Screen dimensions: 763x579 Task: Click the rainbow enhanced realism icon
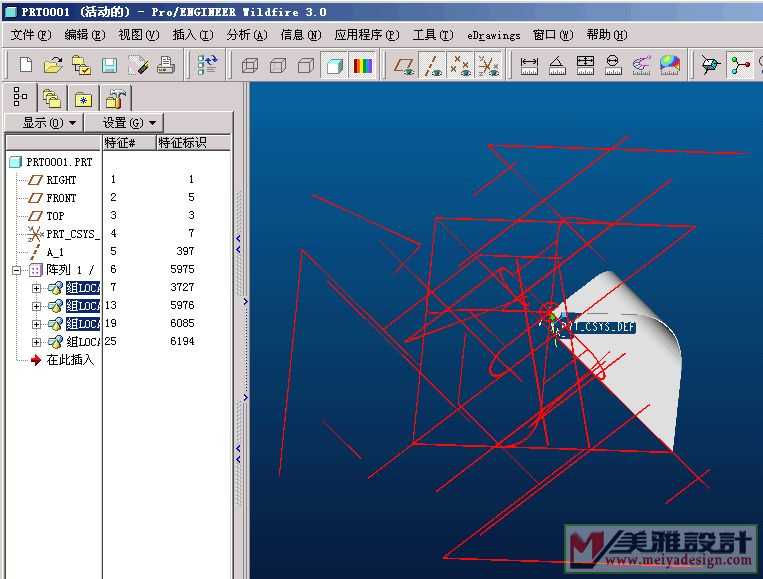click(363, 65)
